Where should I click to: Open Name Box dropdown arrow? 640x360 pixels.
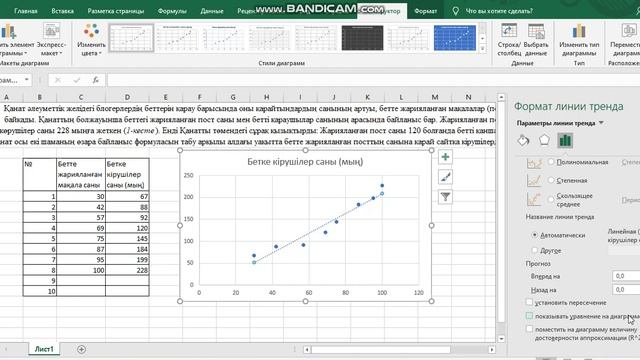[x=27, y=80]
